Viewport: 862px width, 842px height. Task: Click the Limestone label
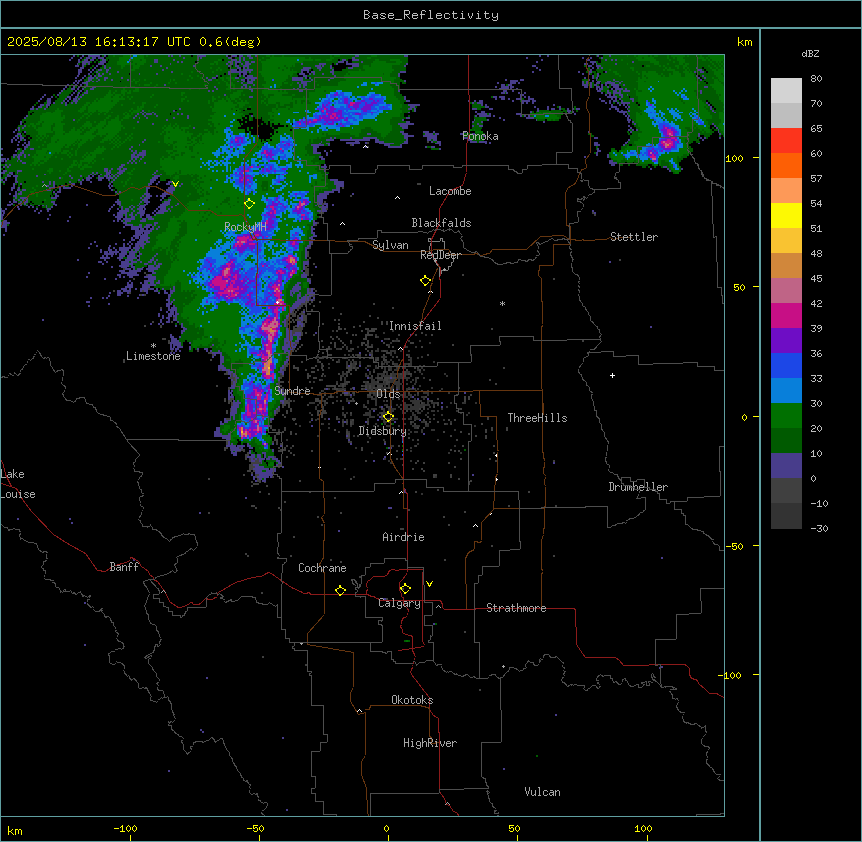pos(153,356)
